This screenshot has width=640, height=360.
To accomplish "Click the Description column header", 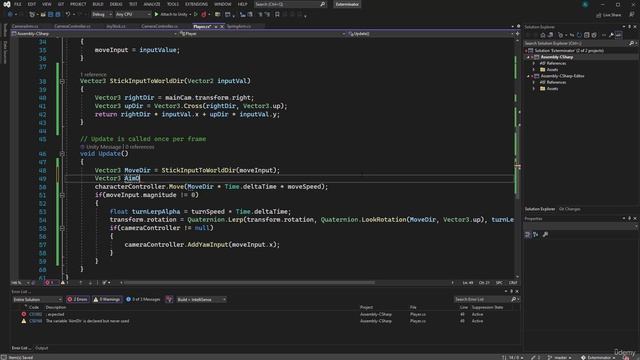I will coord(56,307).
